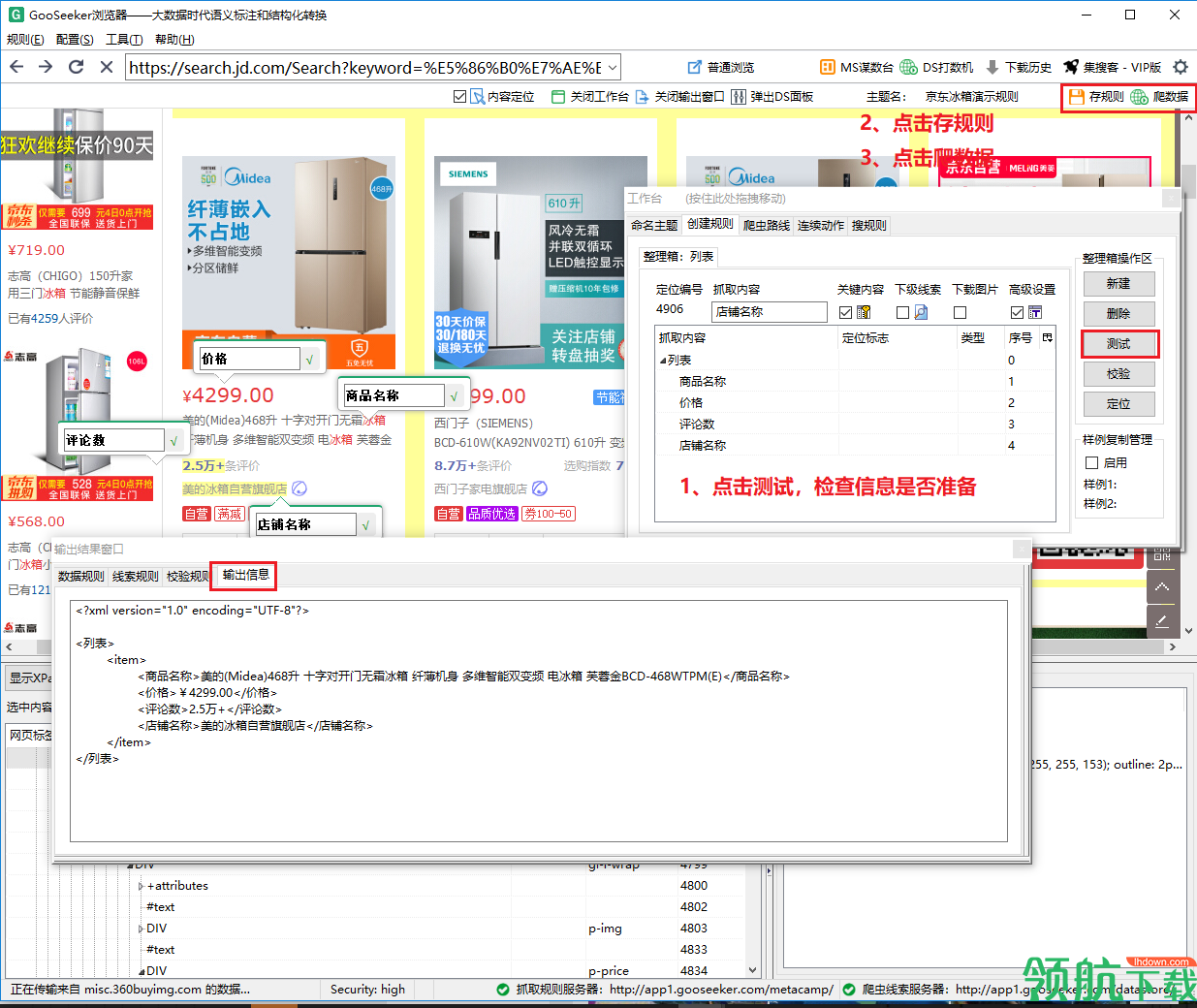
Task: Open MS谋数台
Action: click(856, 67)
